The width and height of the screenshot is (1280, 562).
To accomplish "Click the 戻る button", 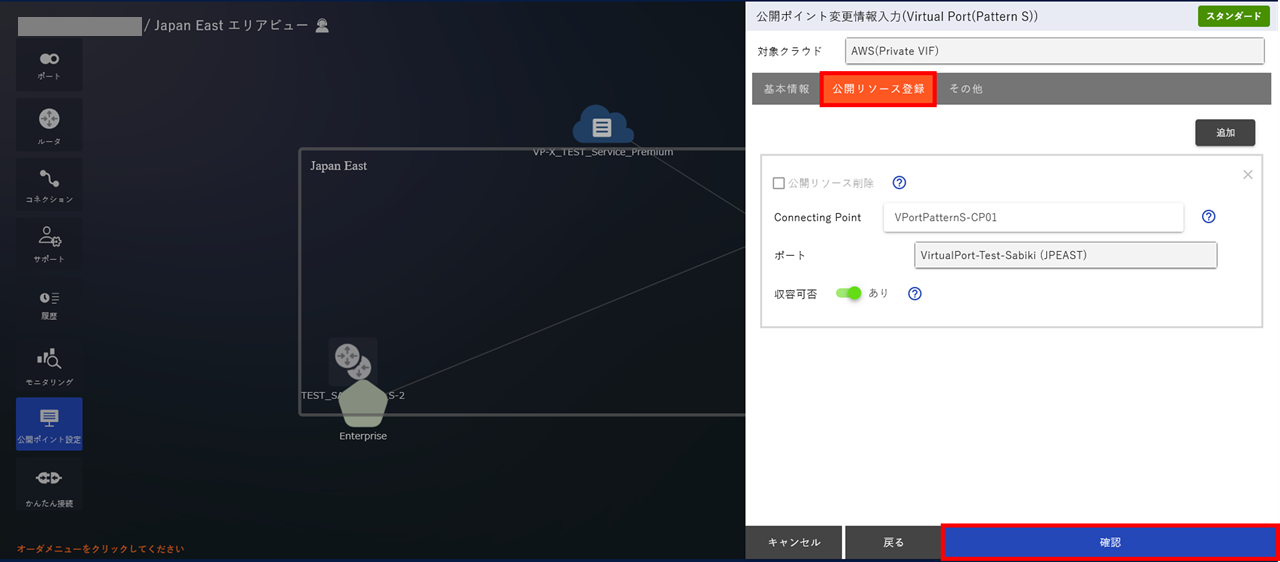I will click(893, 542).
